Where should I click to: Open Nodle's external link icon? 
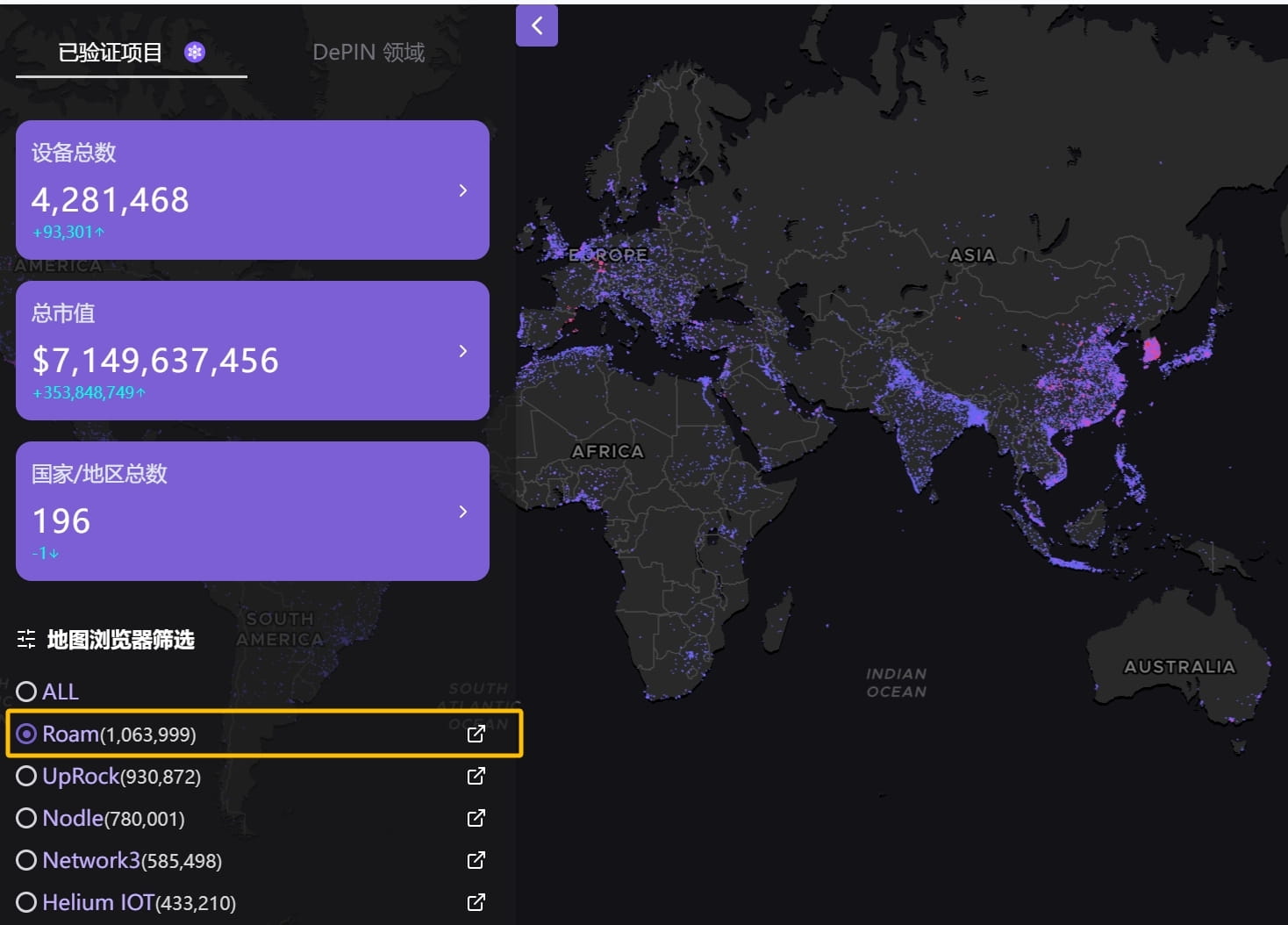coord(476,818)
